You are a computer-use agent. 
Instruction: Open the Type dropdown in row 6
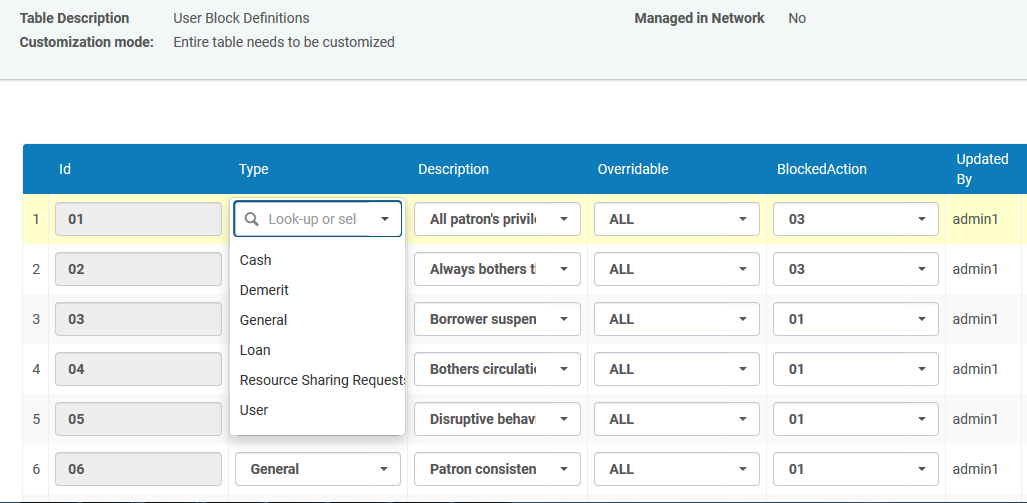point(383,469)
